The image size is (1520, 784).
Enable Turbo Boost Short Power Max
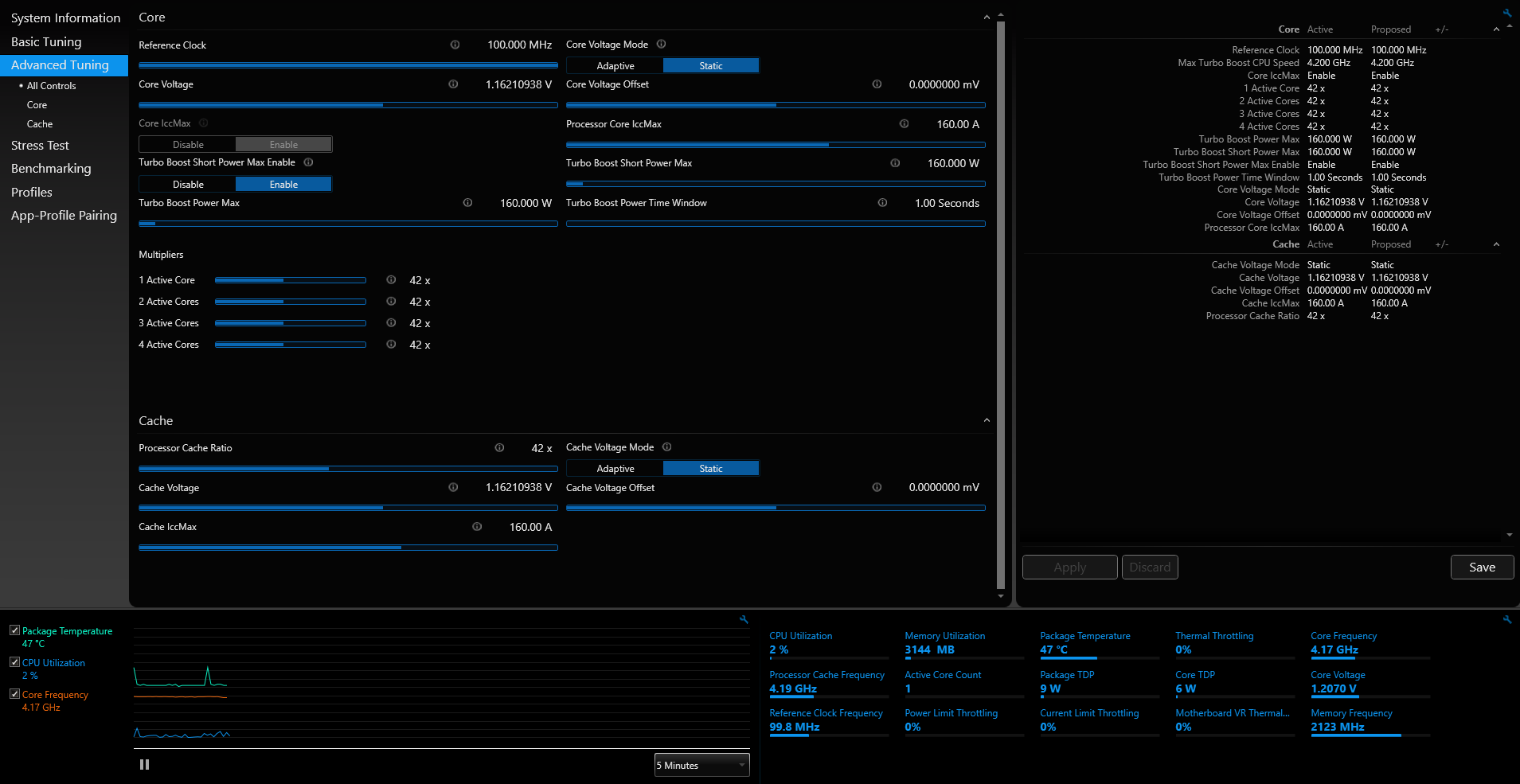(x=283, y=184)
